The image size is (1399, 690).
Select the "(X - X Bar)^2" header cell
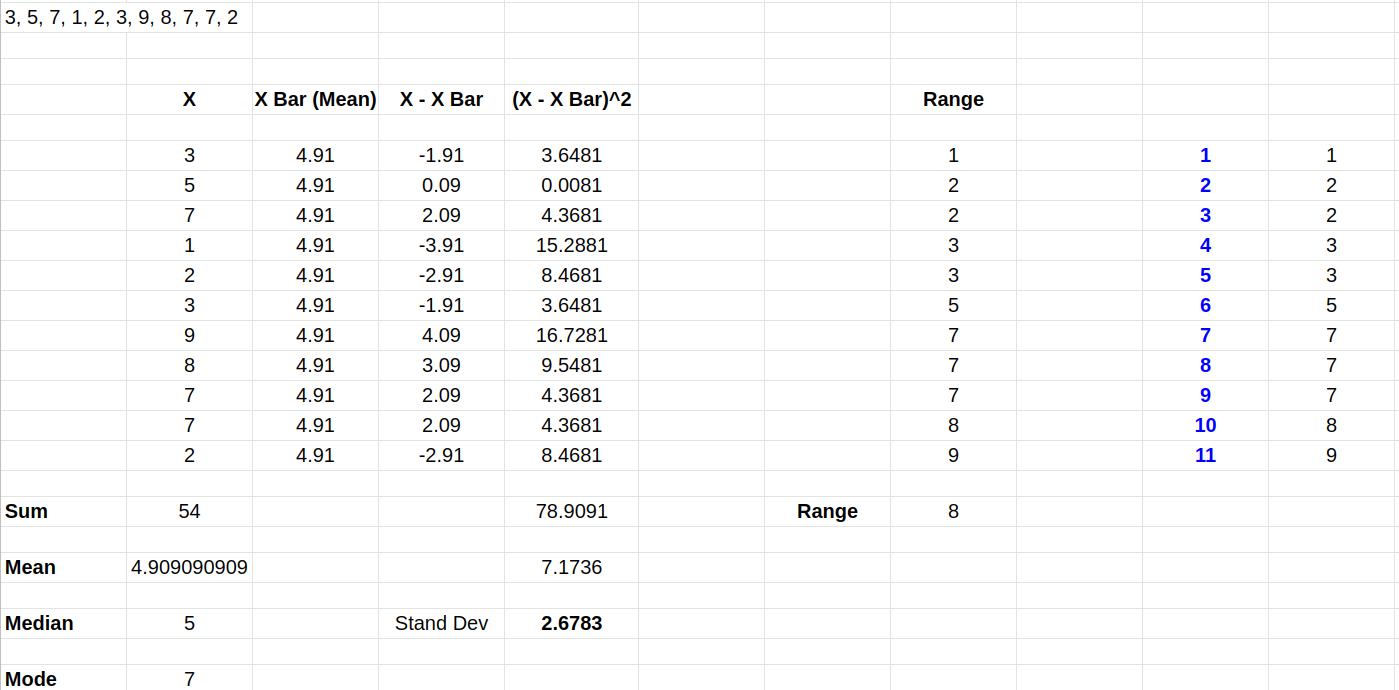(x=571, y=99)
